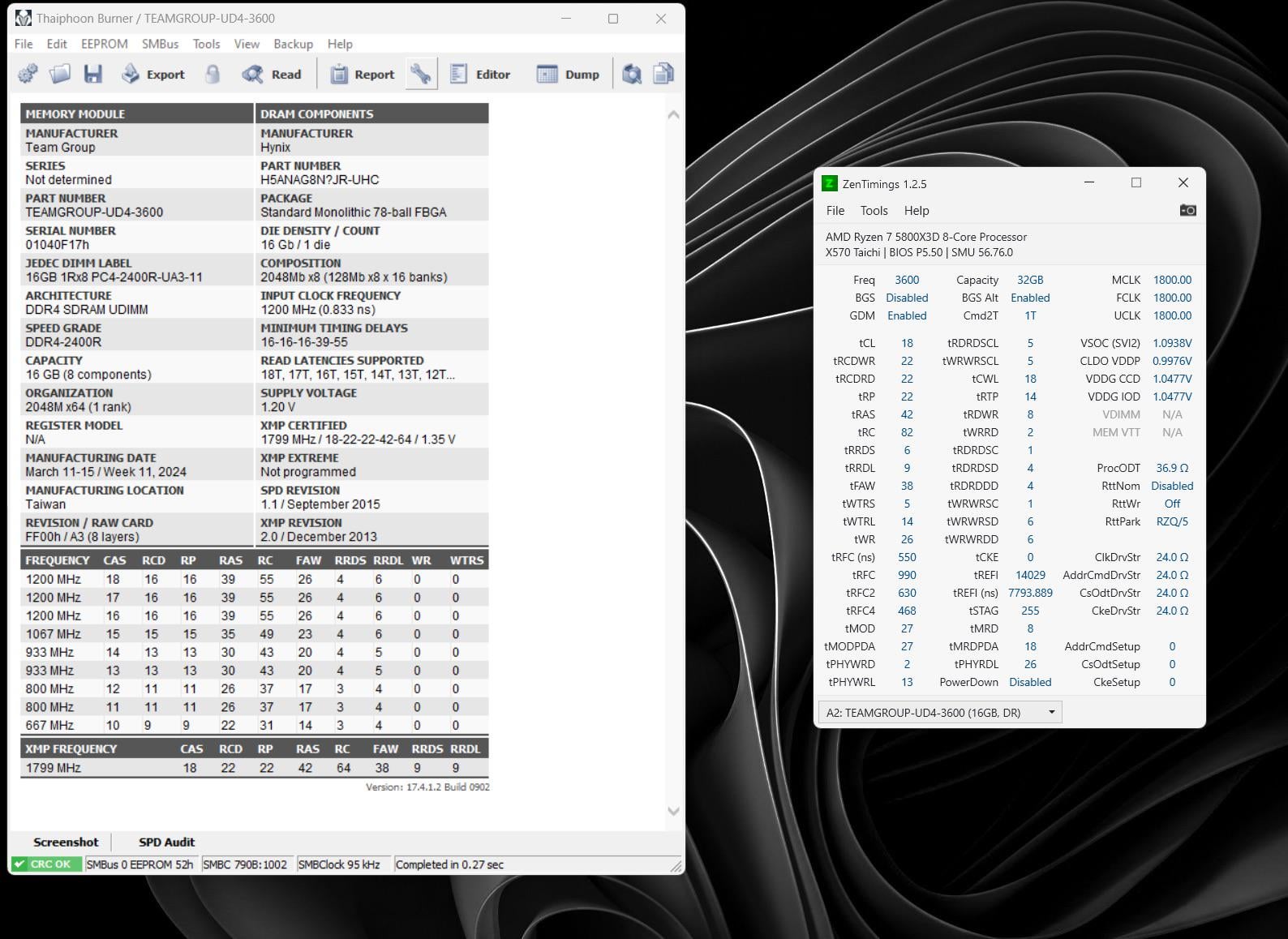Maximize the ZenTimings window
1288x939 pixels.
pyautogui.click(x=1136, y=183)
